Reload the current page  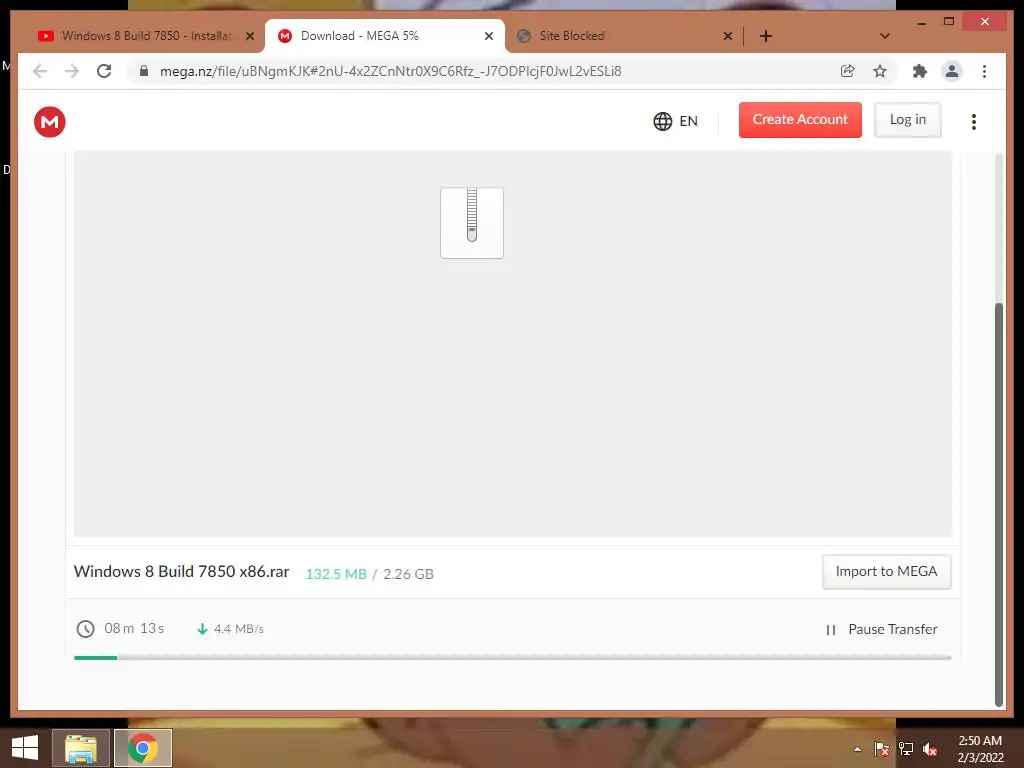pyautogui.click(x=104, y=71)
